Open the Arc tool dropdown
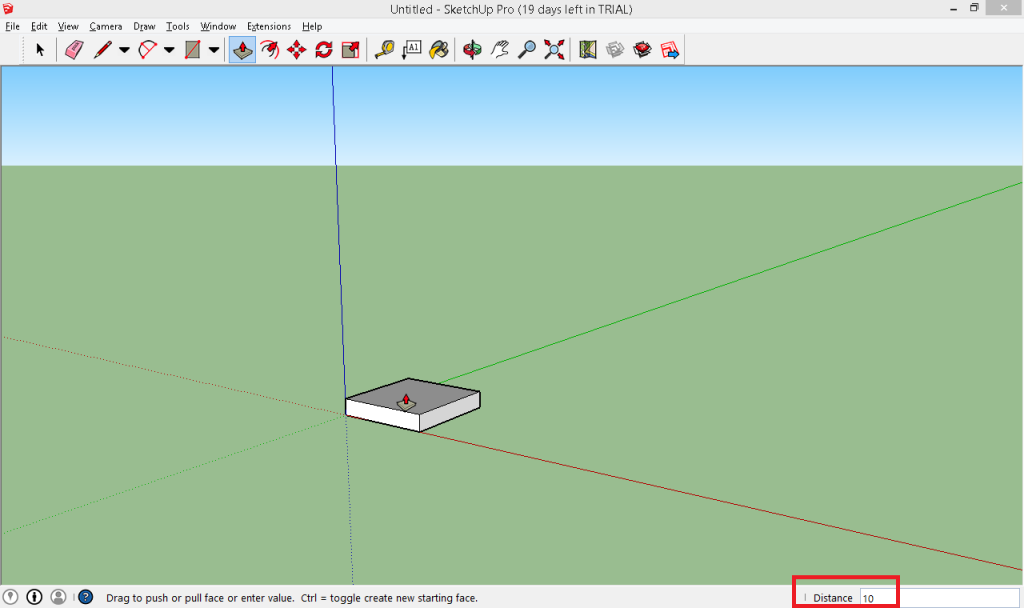This screenshot has height=608, width=1024. tap(168, 48)
